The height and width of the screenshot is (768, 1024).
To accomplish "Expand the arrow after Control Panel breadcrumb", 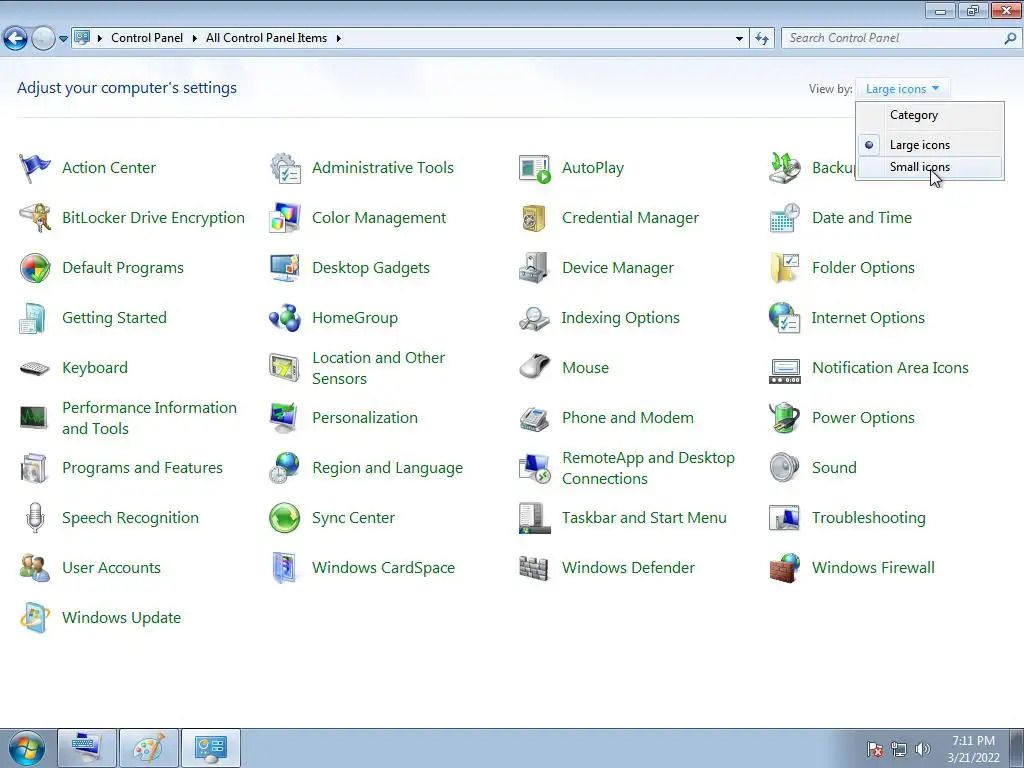I will [194, 38].
